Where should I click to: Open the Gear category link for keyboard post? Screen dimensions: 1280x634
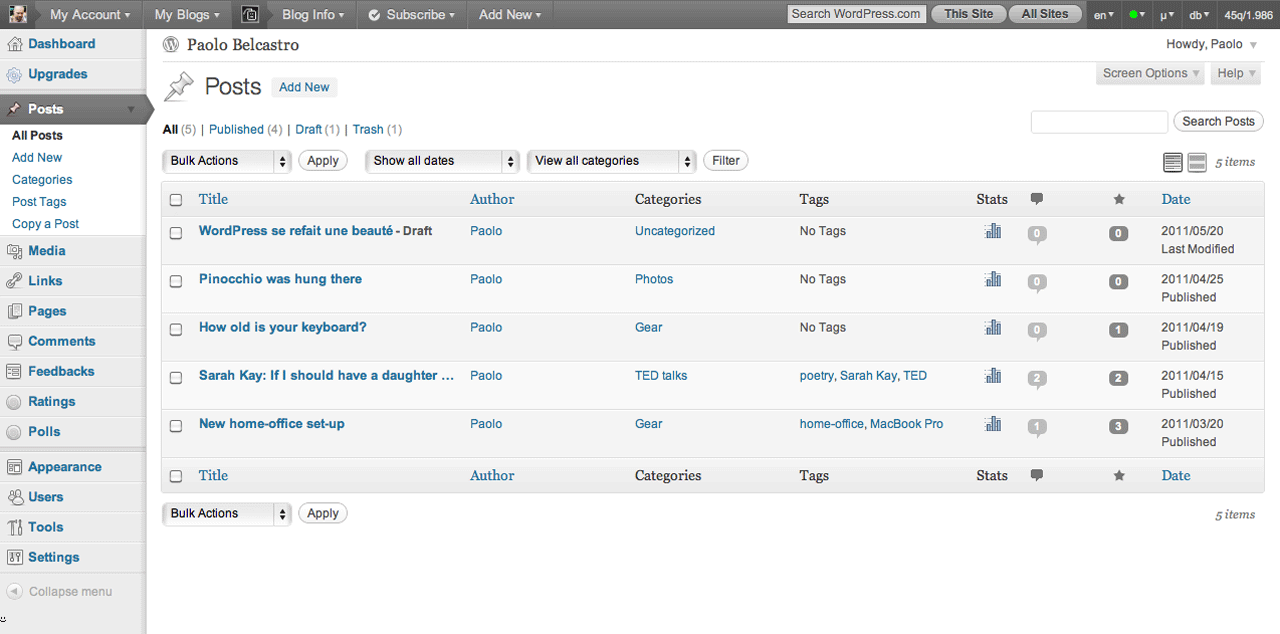point(648,327)
